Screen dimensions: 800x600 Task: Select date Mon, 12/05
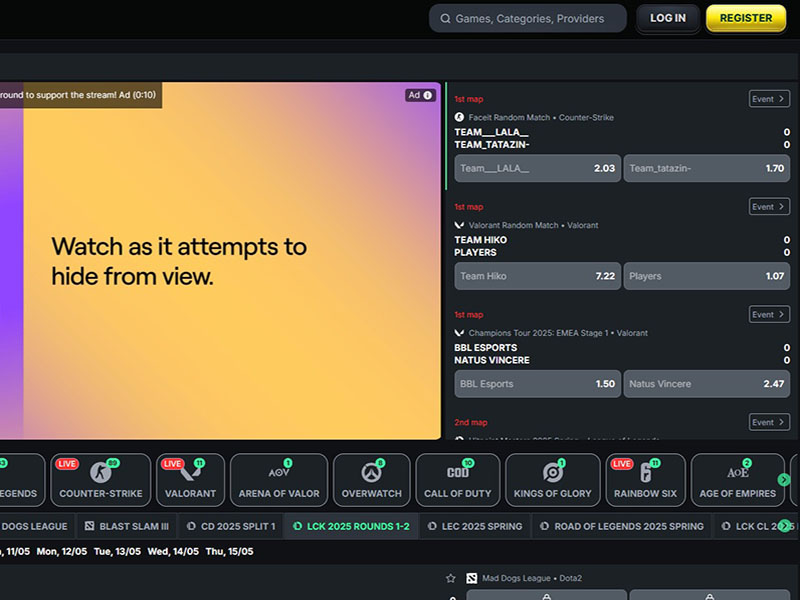[x=62, y=552]
